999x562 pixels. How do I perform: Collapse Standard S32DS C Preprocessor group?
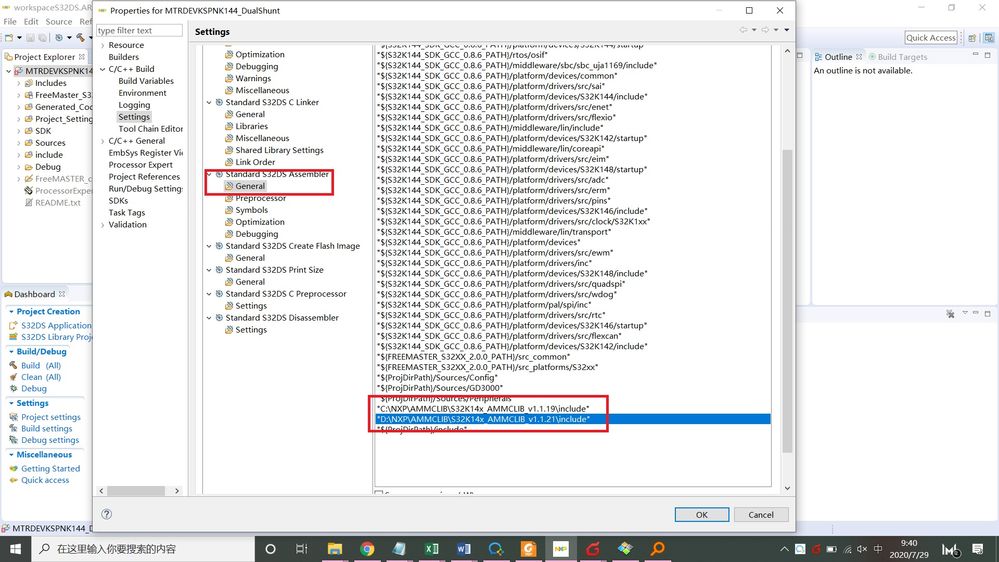point(209,294)
